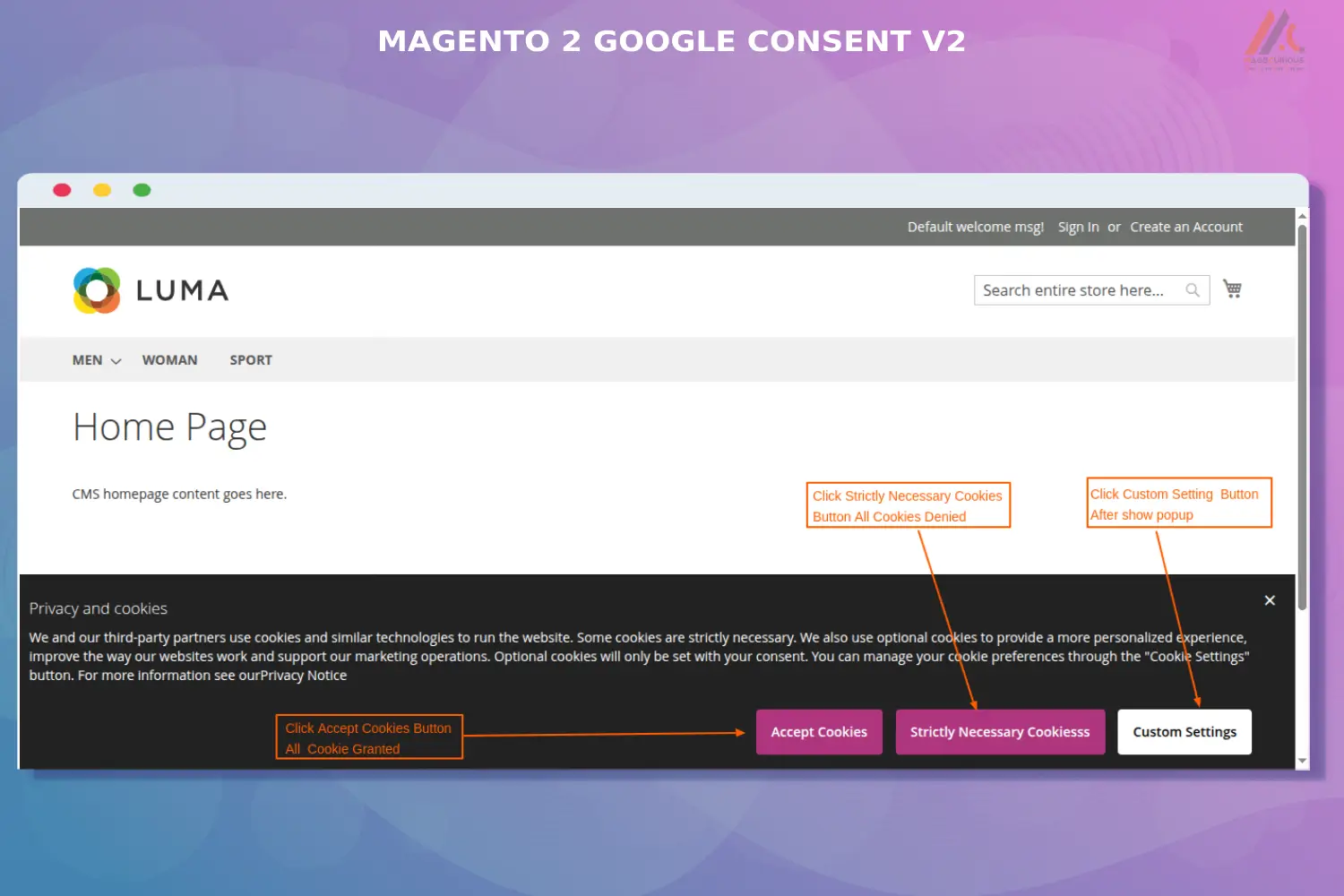
Task: Click inside the store search field
Action: pyautogui.click(x=1075, y=289)
